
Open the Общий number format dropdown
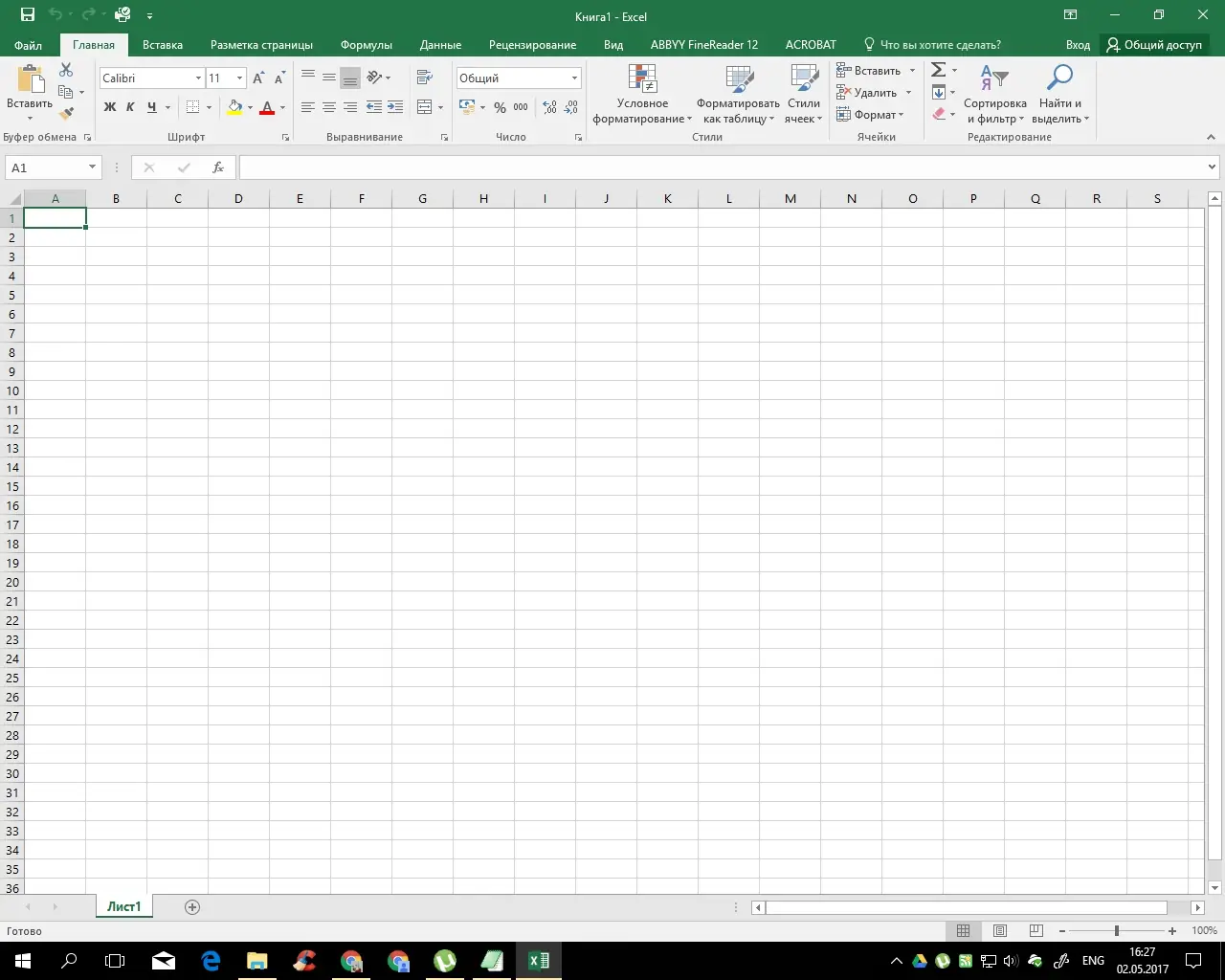coord(574,78)
